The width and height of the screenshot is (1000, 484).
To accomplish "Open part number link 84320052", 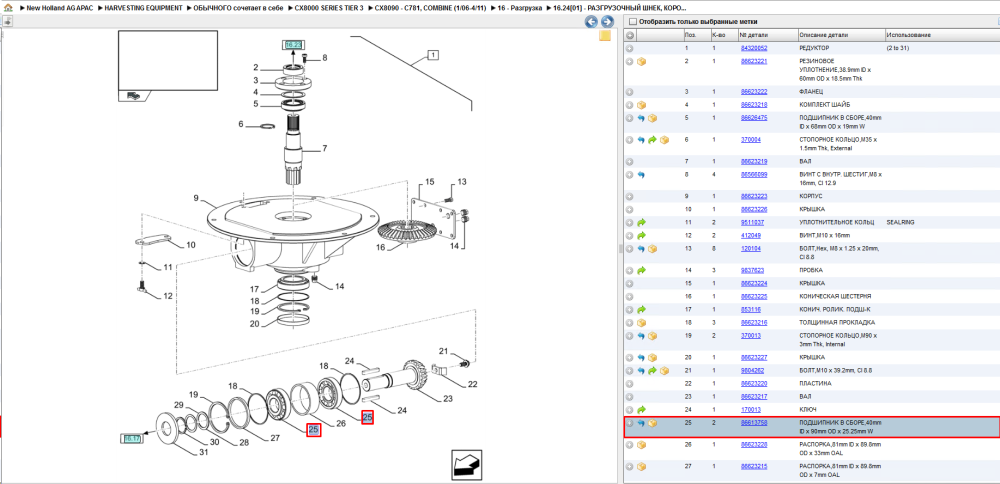I will (x=753, y=48).
